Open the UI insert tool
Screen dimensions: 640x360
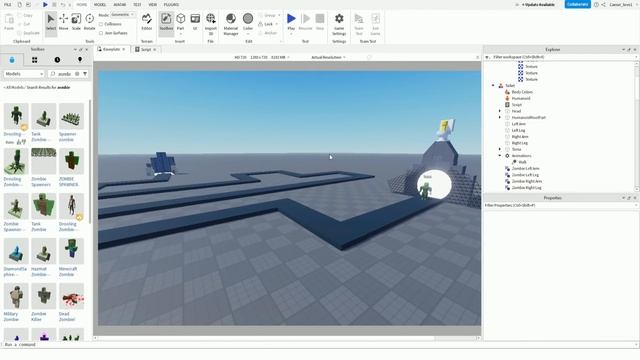coord(195,22)
